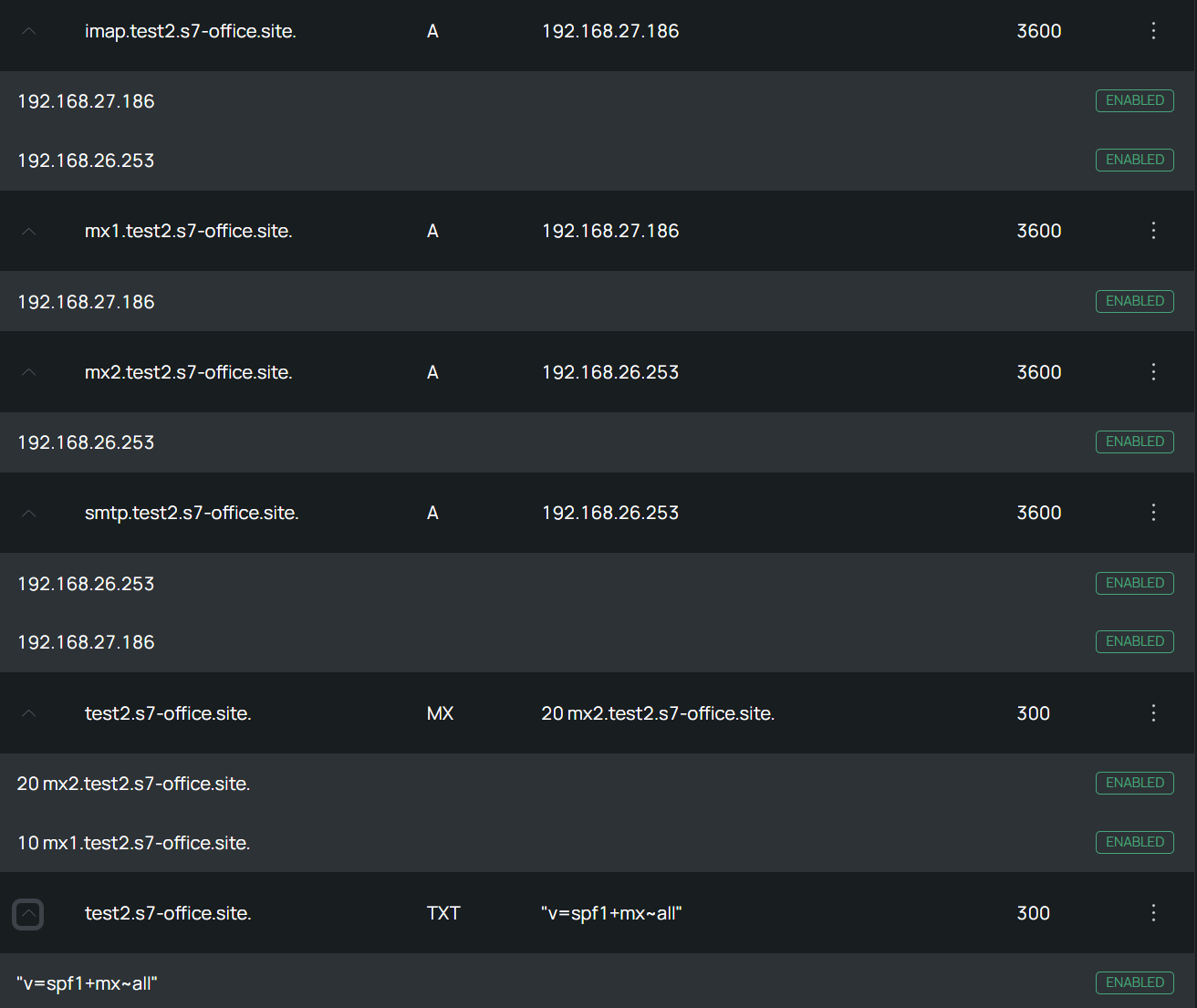
Task: Toggle ENABLED badge for 20 mx2.test2.s7-office.site entry
Action: click(x=1134, y=783)
